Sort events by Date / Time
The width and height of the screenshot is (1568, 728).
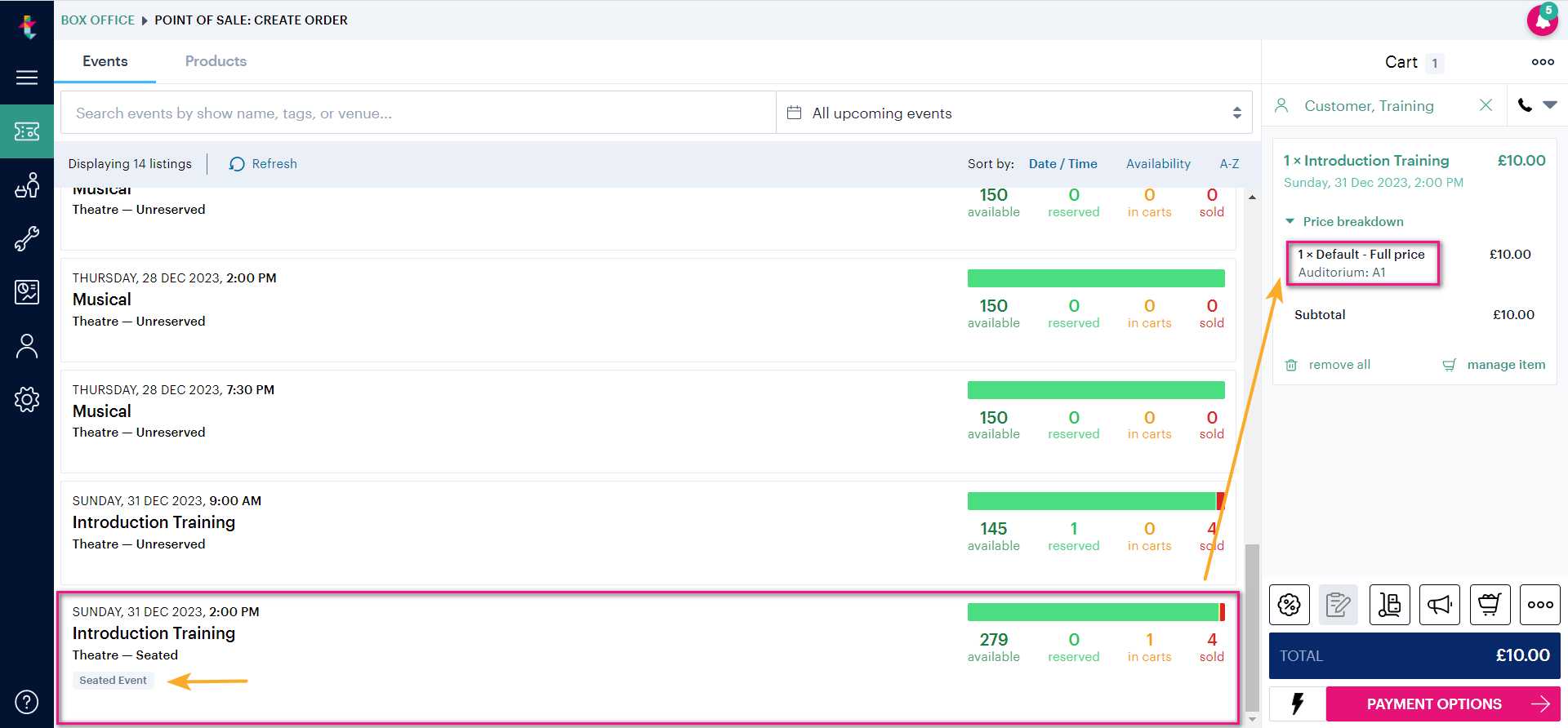point(1062,164)
